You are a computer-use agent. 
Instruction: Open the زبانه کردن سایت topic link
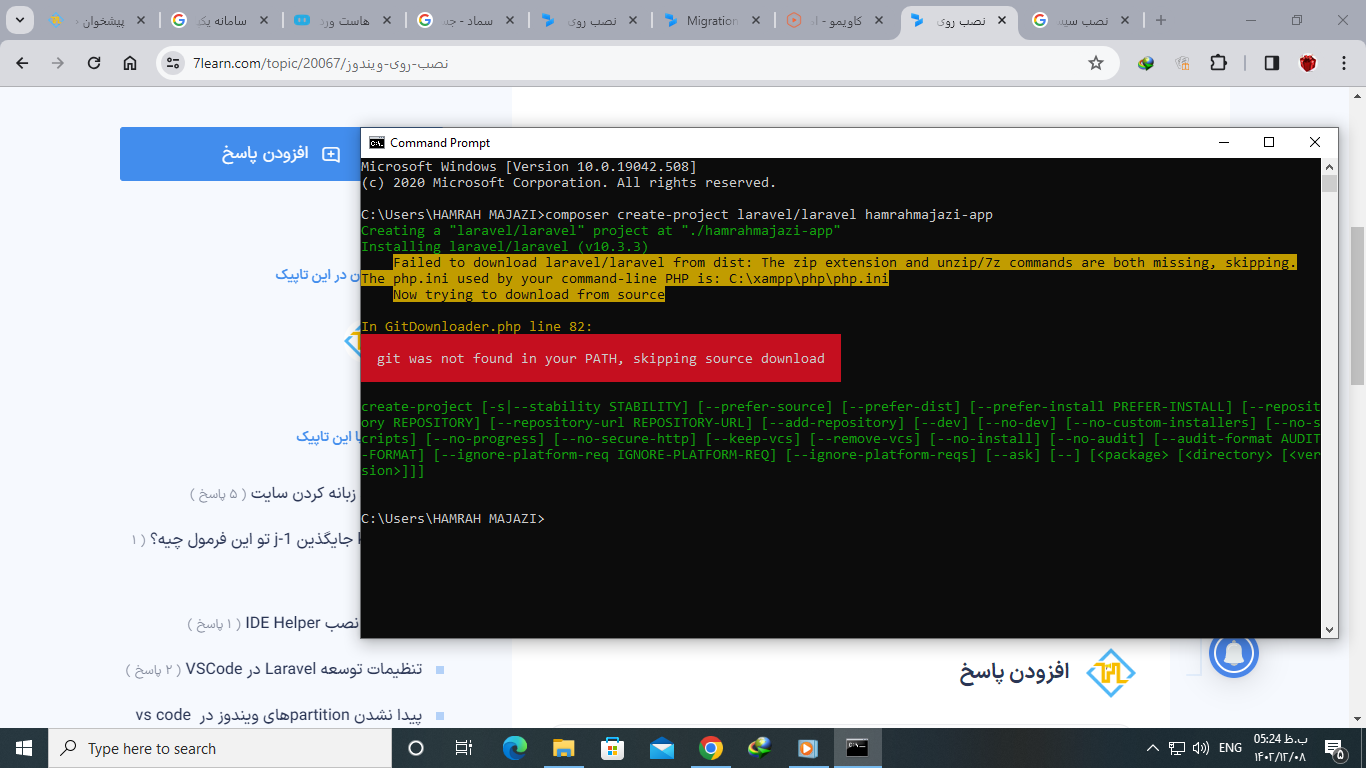[x=304, y=493]
